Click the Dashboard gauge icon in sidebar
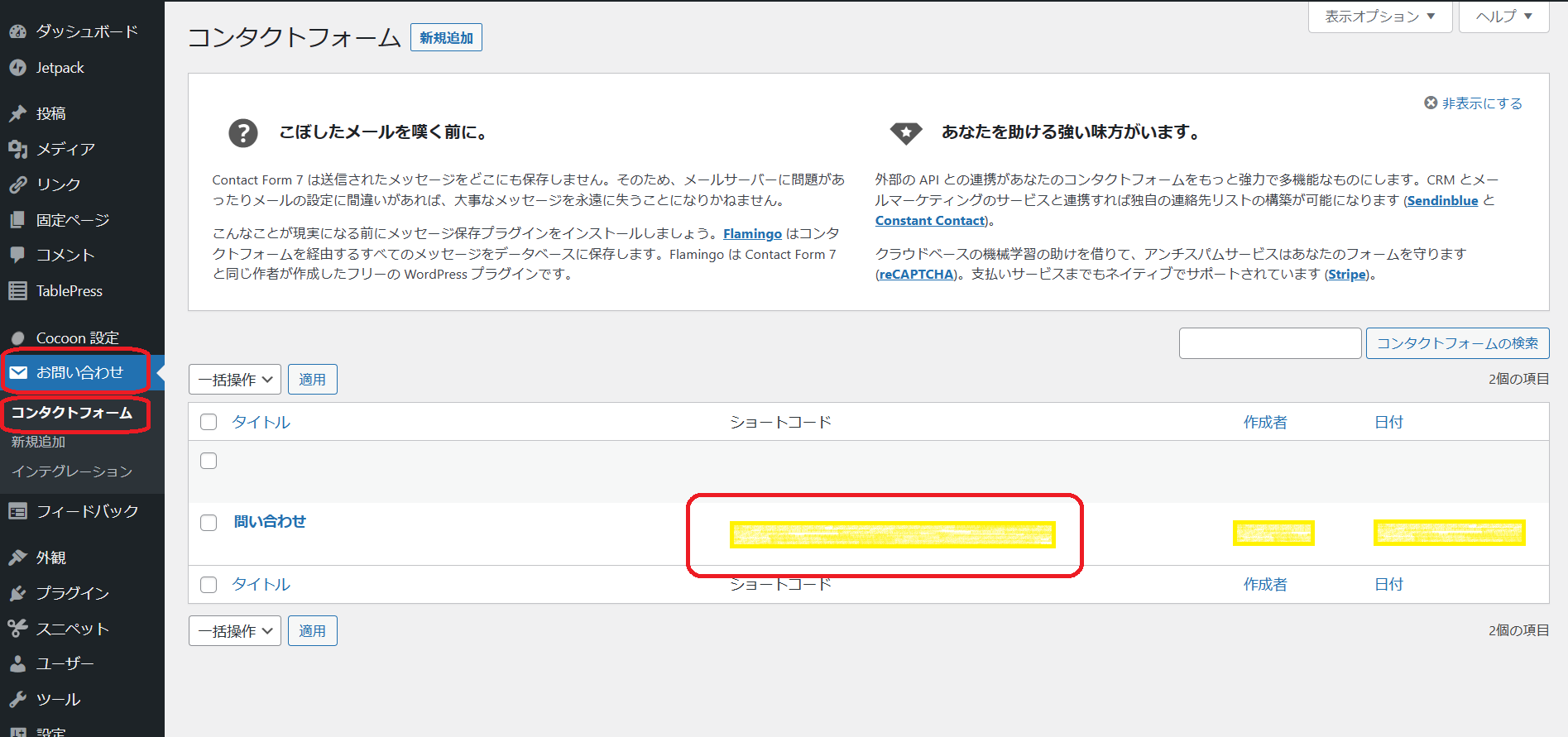Image resolution: width=1568 pixels, height=737 pixels. [x=17, y=32]
